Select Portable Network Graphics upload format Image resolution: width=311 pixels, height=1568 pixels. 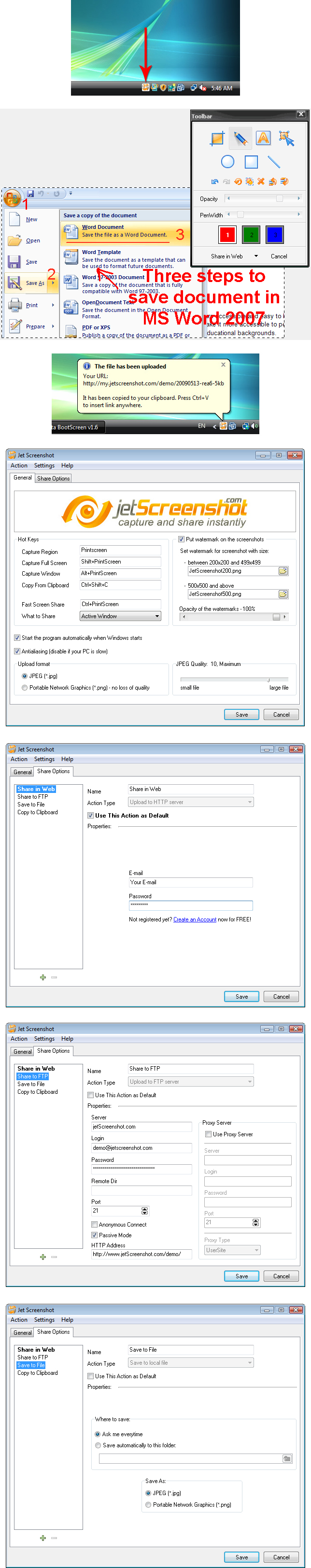tap(24, 688)
